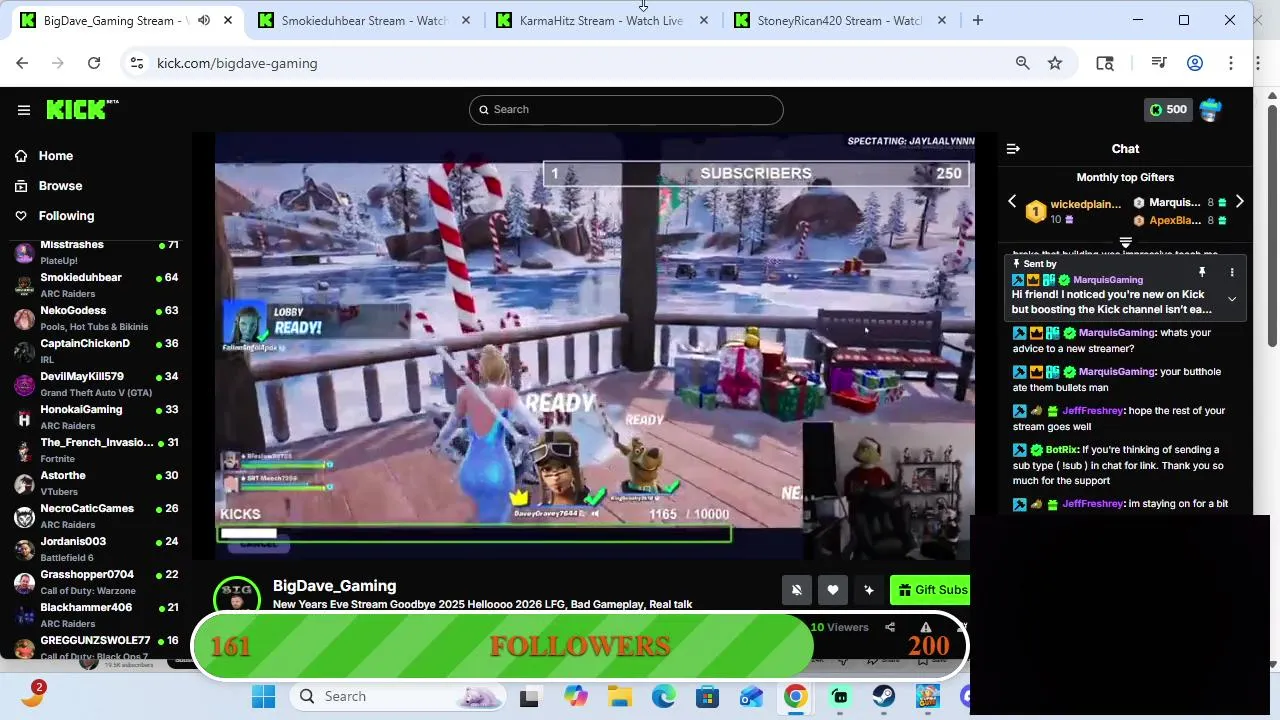Click JeffFreshrey's name in 'hope the rest' message
The height and width of the screenshot is (720, 1280).
pos(1092,411)
